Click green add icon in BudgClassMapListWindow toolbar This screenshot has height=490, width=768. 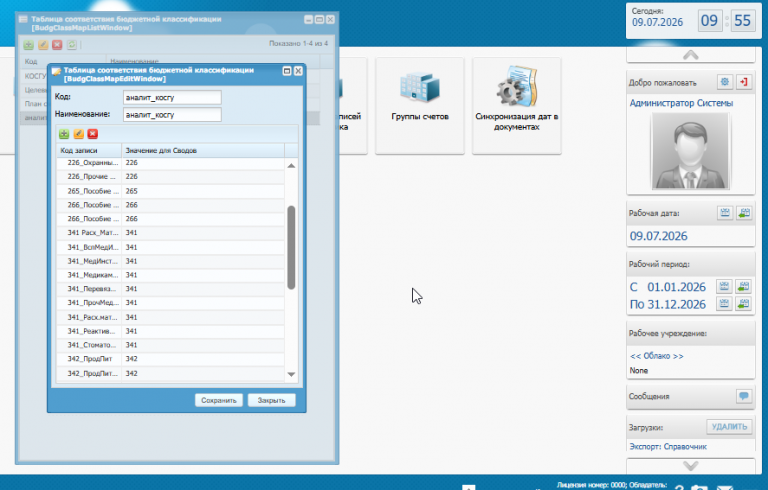click(28, 45)
